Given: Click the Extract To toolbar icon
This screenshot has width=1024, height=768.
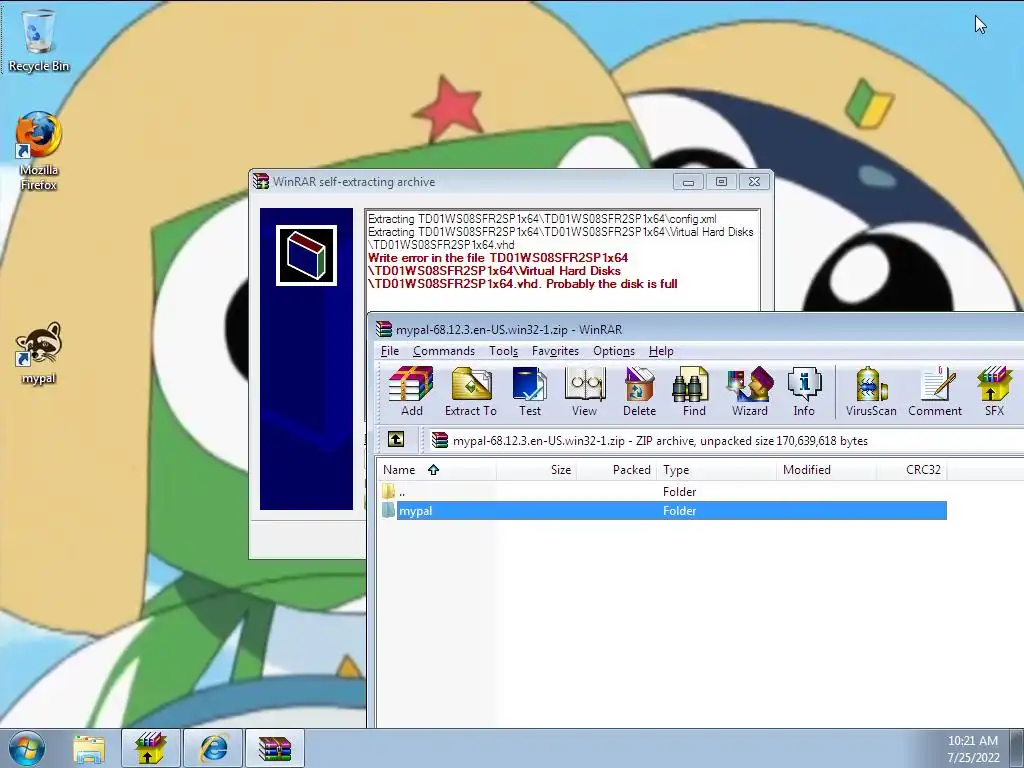Looking at the screenshot, I should (x=471, y=391).
